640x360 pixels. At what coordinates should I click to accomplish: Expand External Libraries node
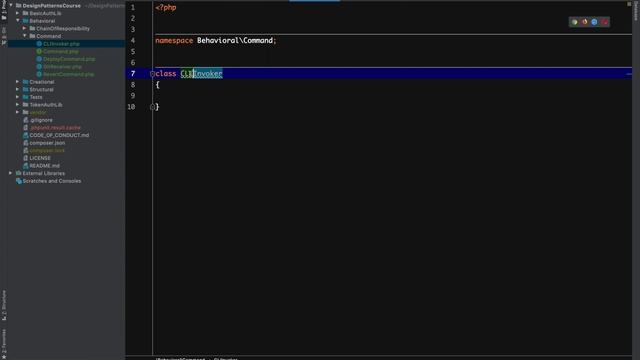coord(11,173)
